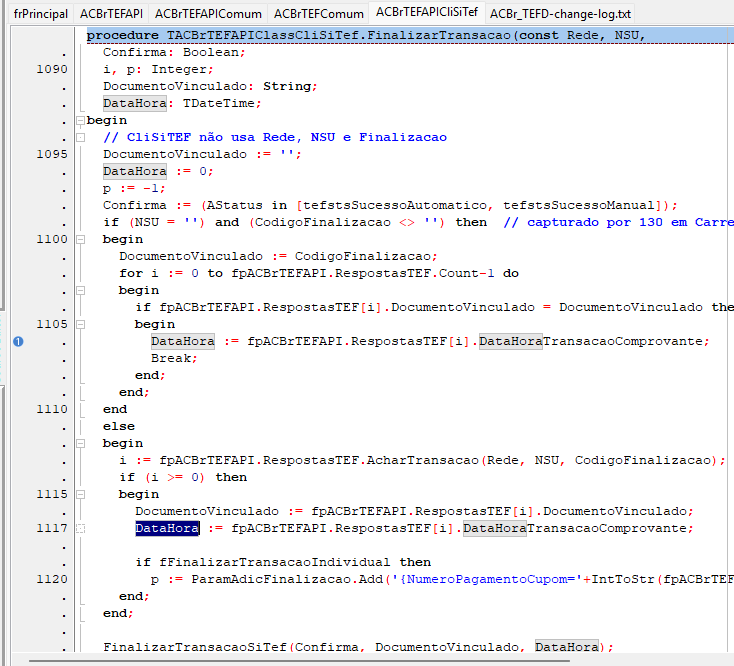Click the procedure FinalizarTransacao header line
Viewport: 734px width, 666px height.
366,36
